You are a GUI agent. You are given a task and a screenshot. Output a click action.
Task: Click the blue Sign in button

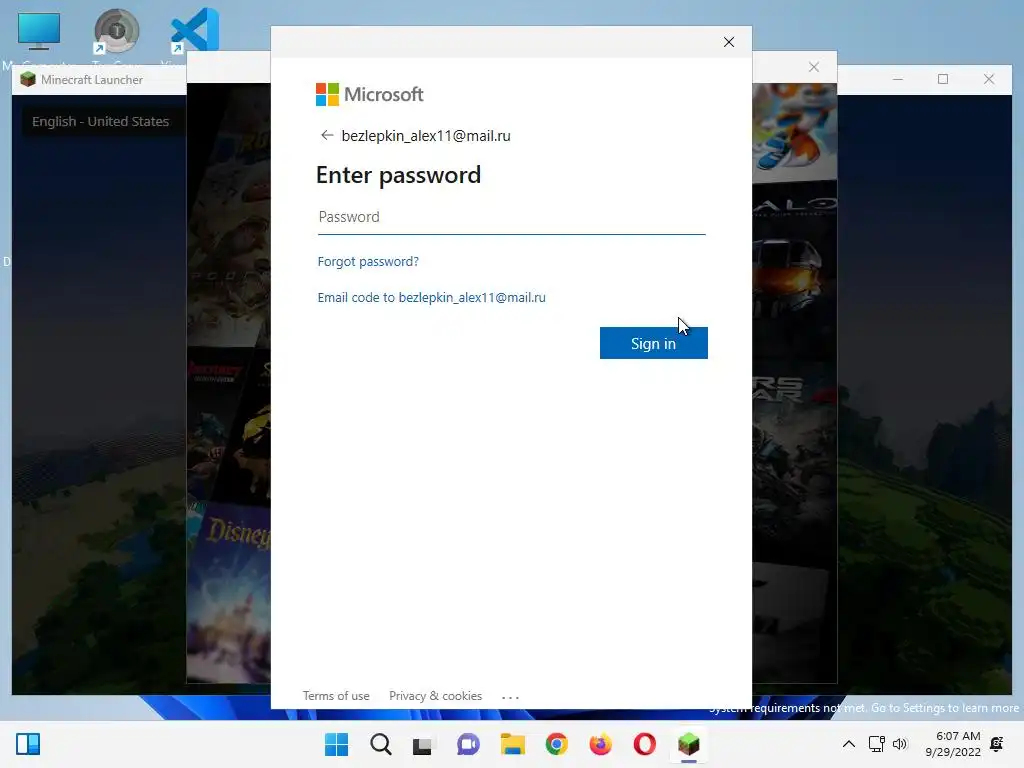coord(653,343)
